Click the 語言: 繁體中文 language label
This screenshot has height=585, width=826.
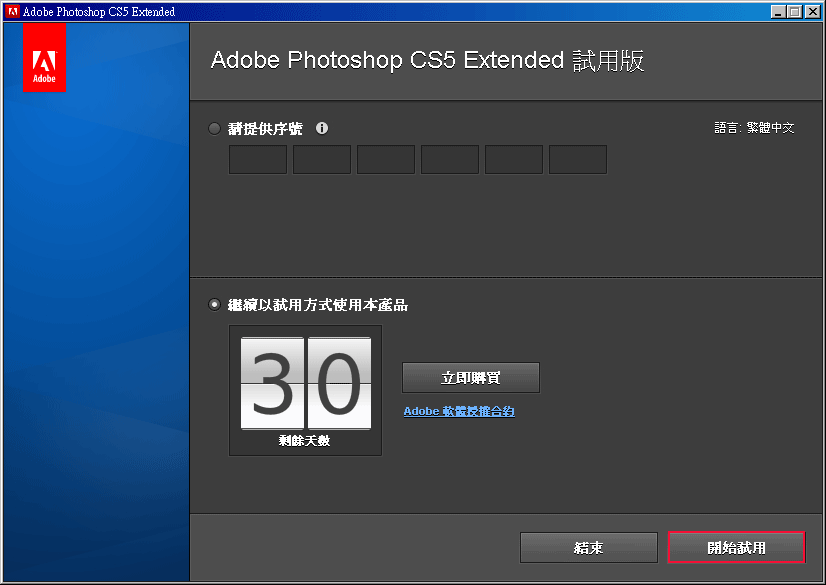[x=754, y=128]
